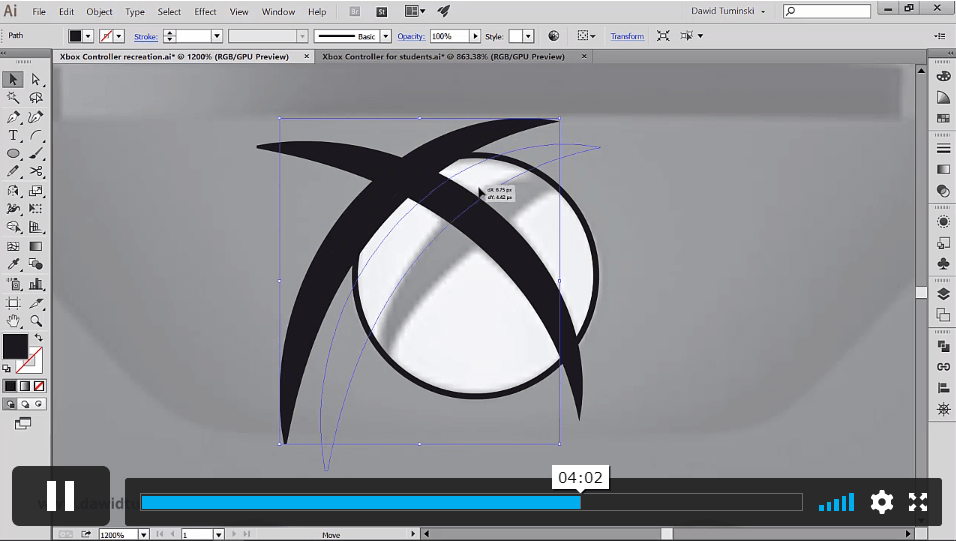Set fill mode to Color
The image size is (956, 541).
point(10,386)
